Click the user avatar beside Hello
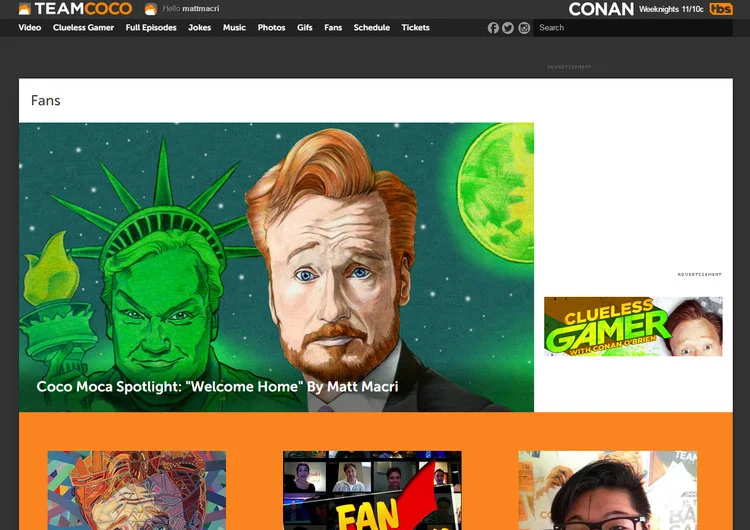The image size is (750, 530). point(150,9)
